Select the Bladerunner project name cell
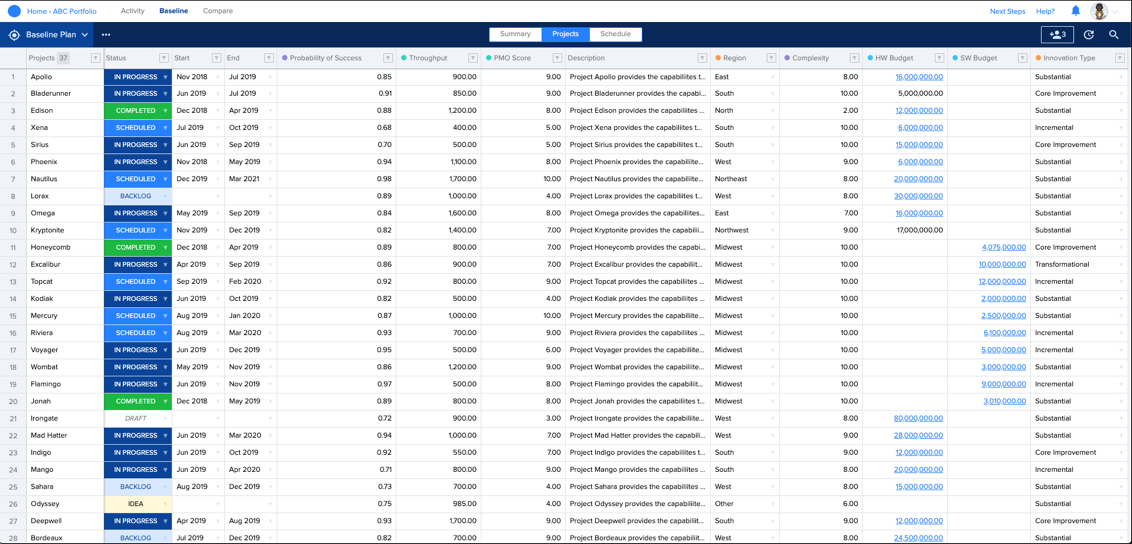Viewport: 1132px width, 544px height. 65,94
